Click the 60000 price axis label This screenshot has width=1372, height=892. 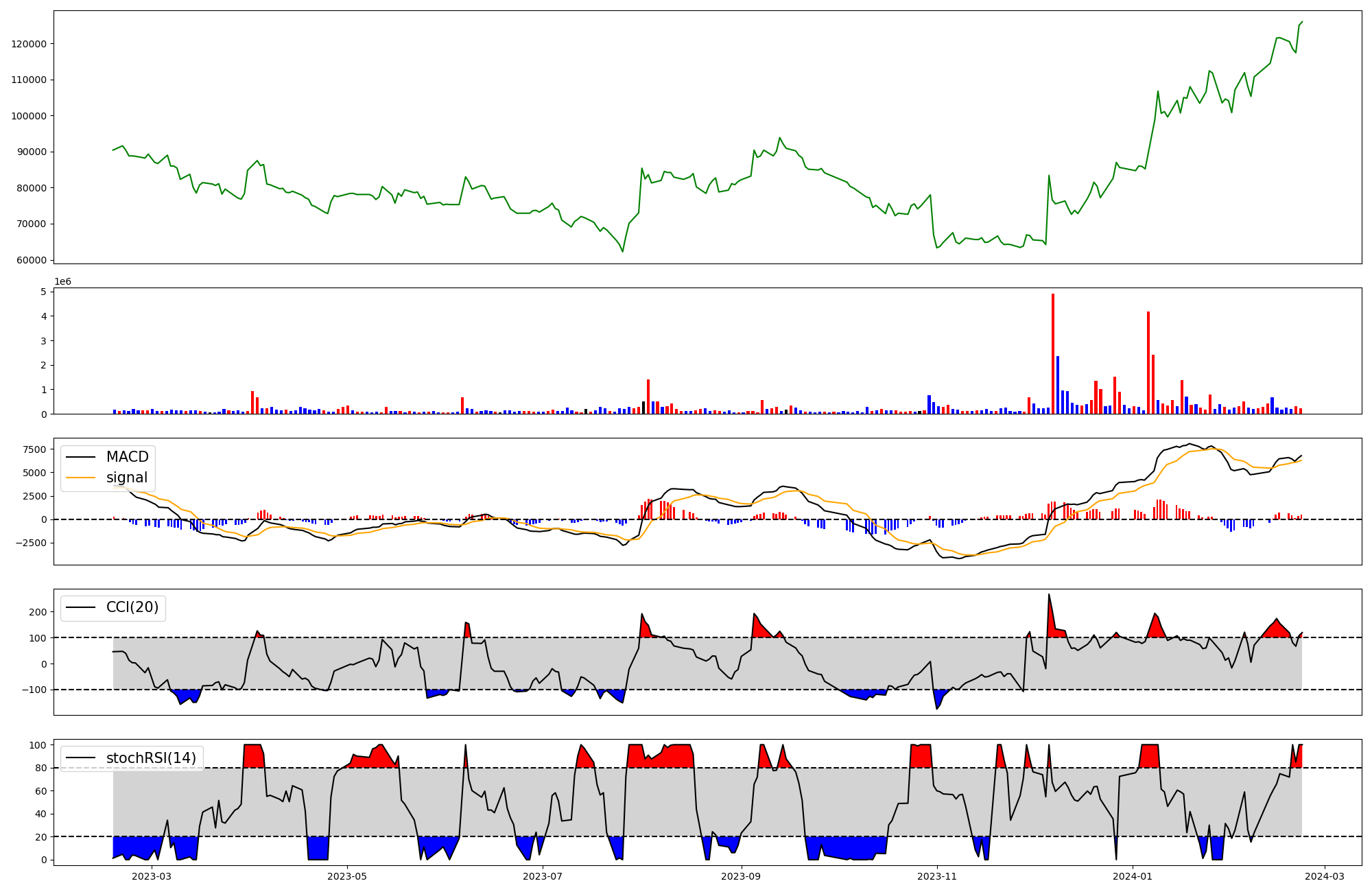coord(32,260)
